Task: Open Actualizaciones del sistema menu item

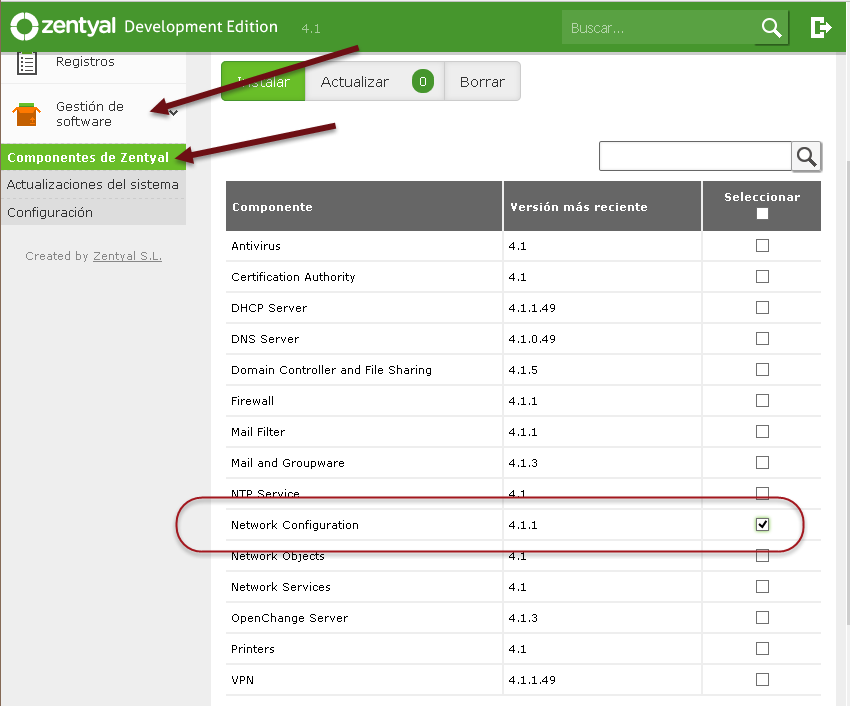Action: pos(93,185)
